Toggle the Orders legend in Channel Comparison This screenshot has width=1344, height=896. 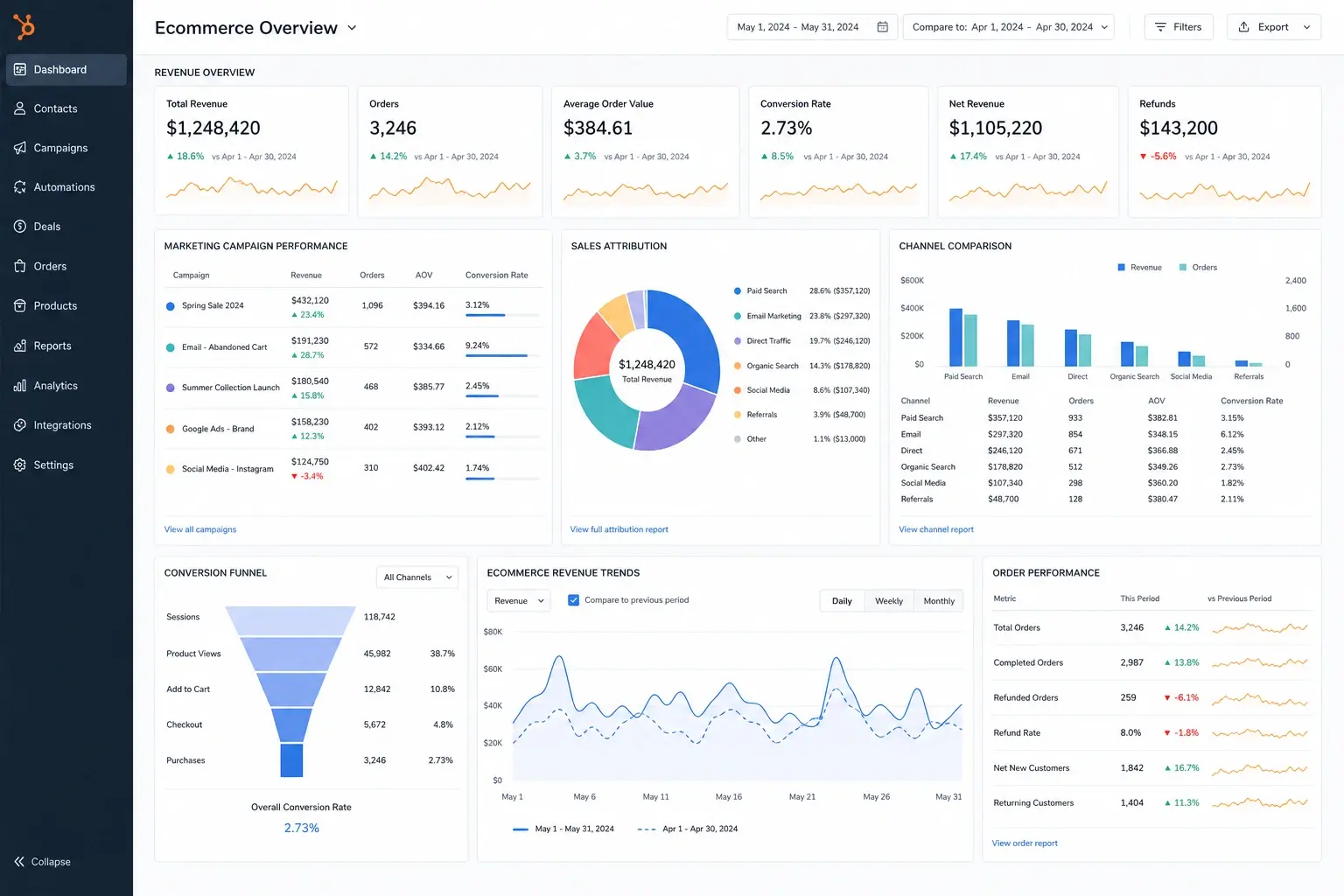coord(1198,268)
